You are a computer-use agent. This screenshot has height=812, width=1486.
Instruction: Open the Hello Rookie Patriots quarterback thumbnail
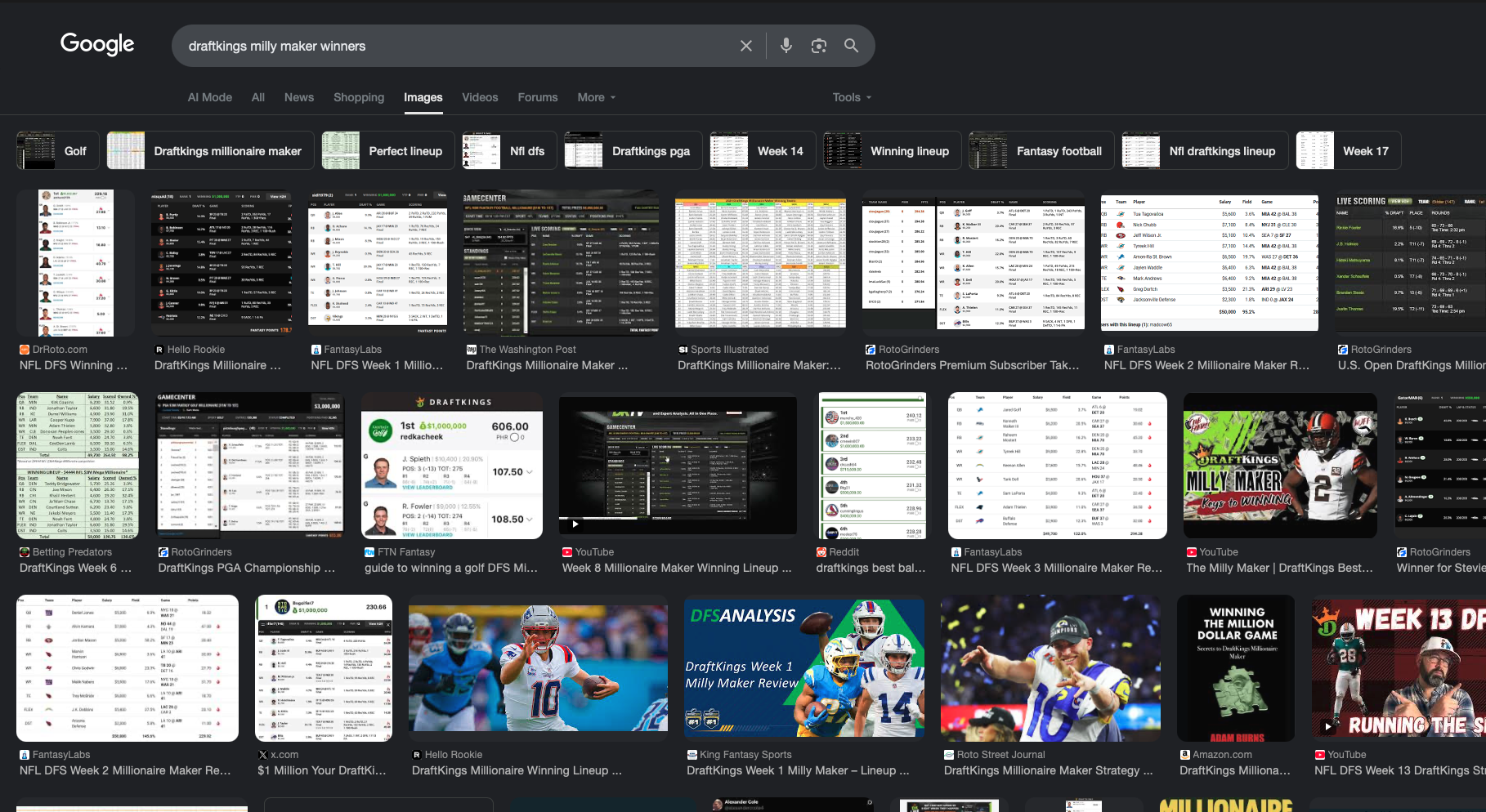[x=538, y=668]
